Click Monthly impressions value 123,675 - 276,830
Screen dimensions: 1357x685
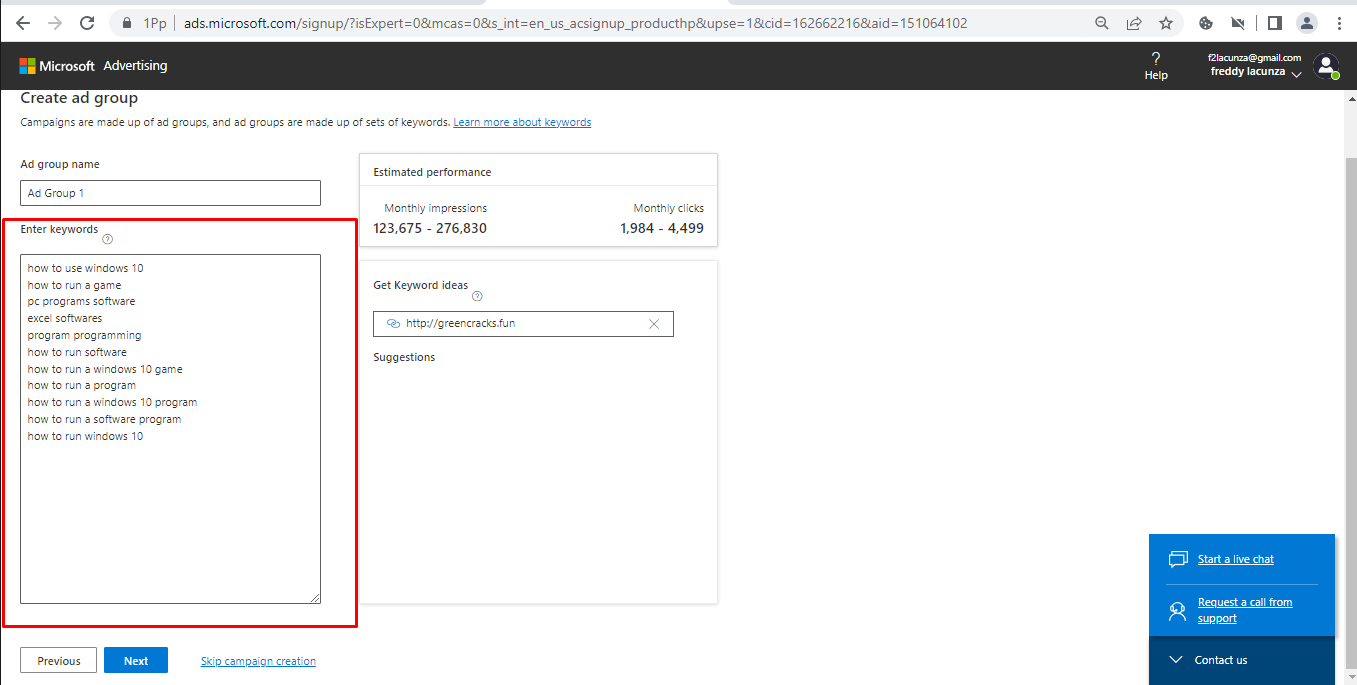pos(430,228)
